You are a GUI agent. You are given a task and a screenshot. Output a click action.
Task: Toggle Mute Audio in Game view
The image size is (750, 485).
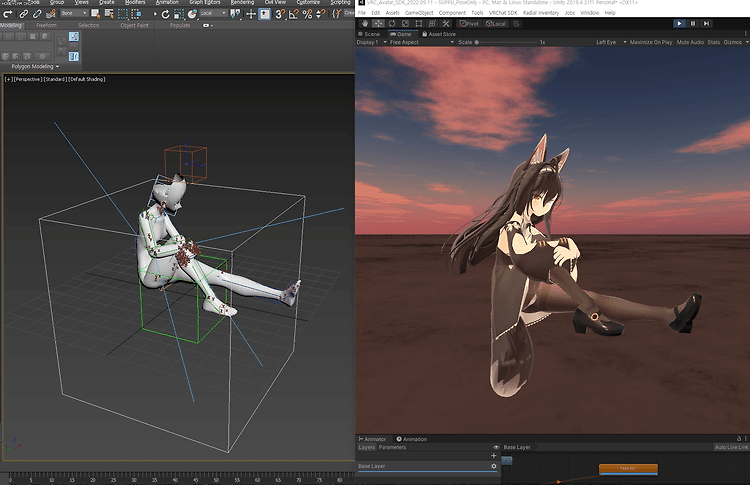pyautogui.click(x=690, y=42)
